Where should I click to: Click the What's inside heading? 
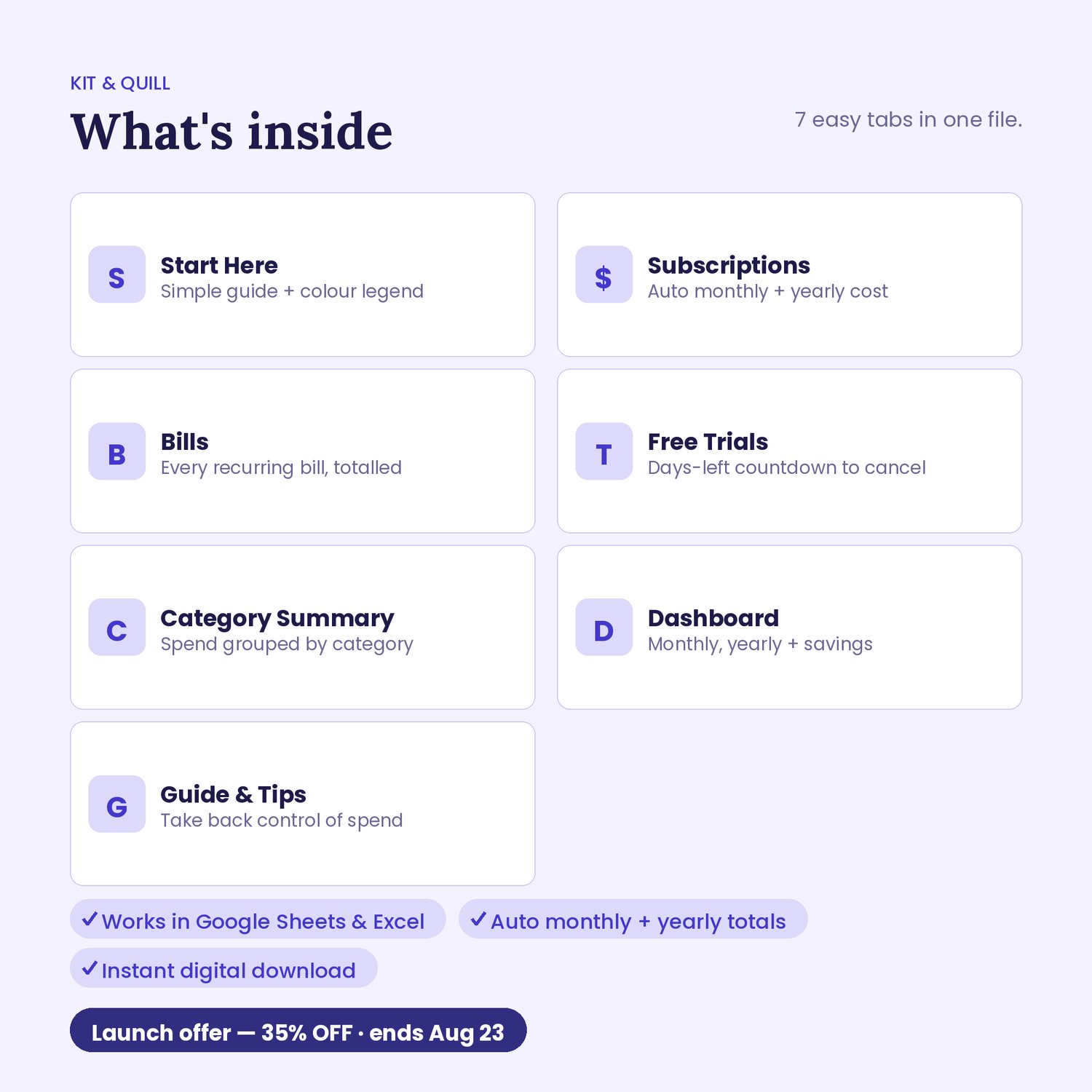tap(232, 132)
